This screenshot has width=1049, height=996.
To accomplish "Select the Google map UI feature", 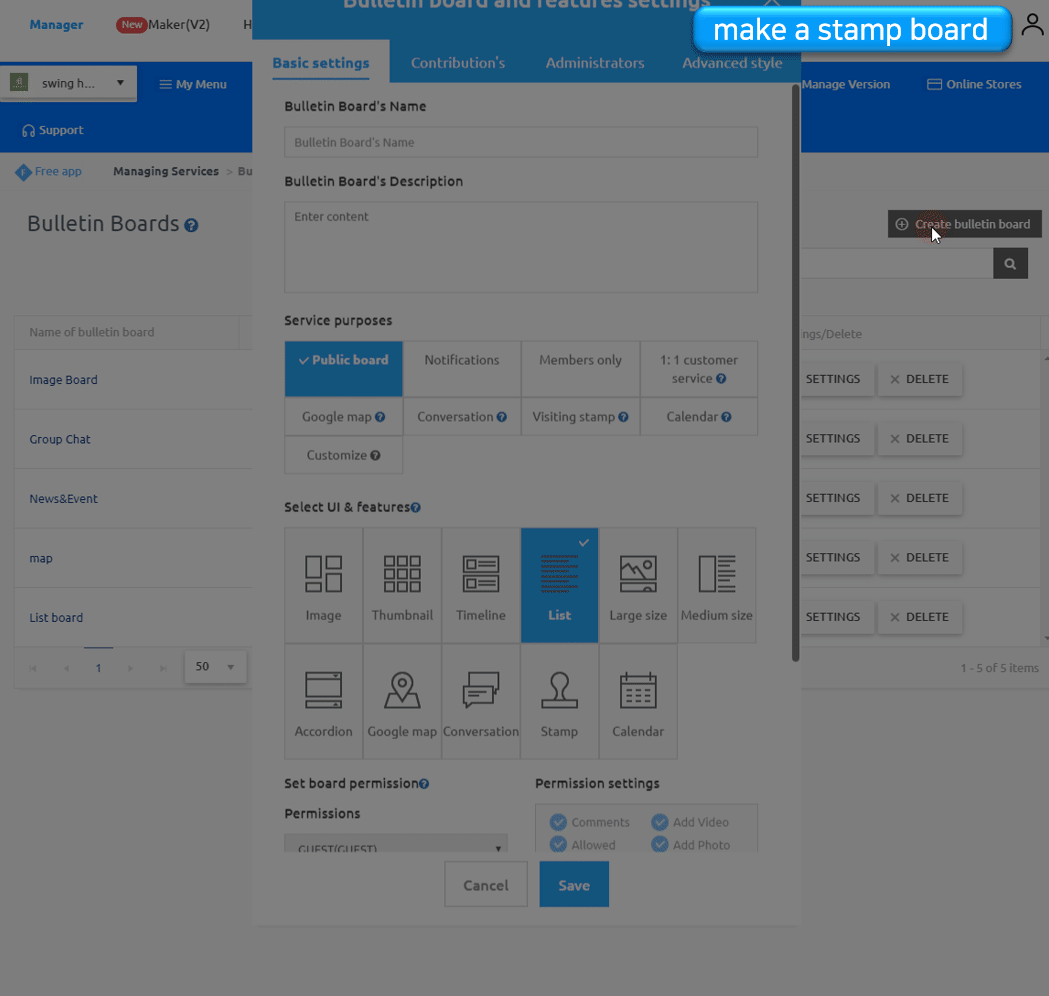I will (402, 700).
